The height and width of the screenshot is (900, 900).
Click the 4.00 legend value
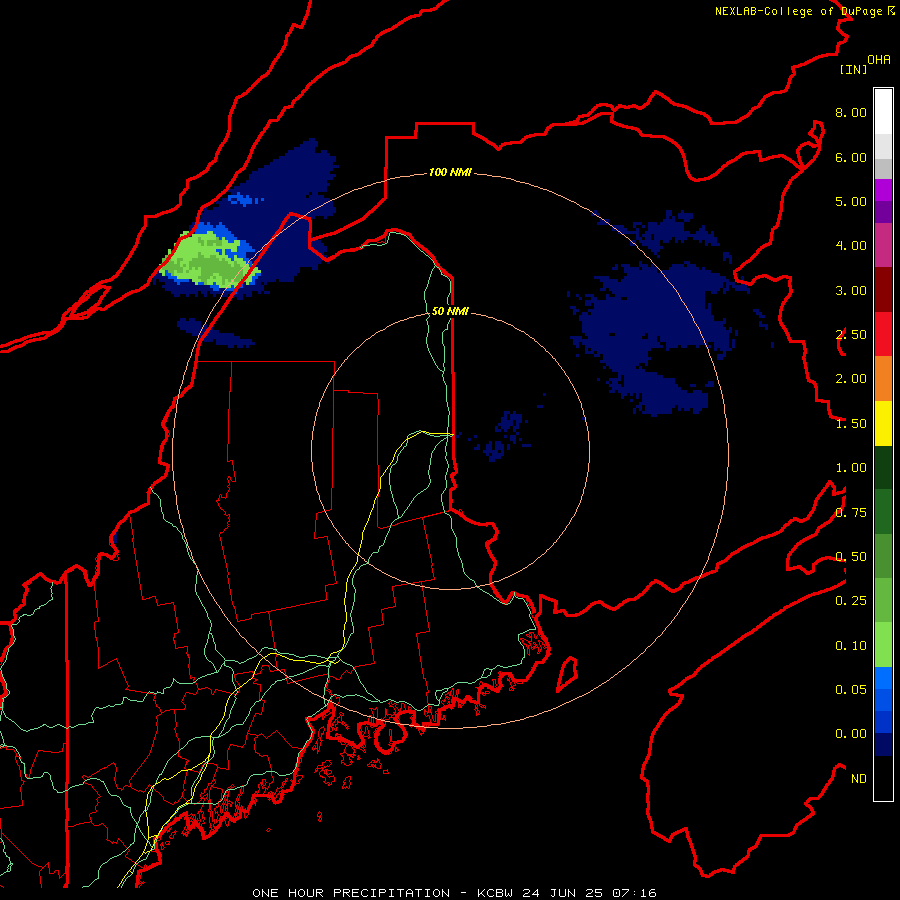(851, 246)
